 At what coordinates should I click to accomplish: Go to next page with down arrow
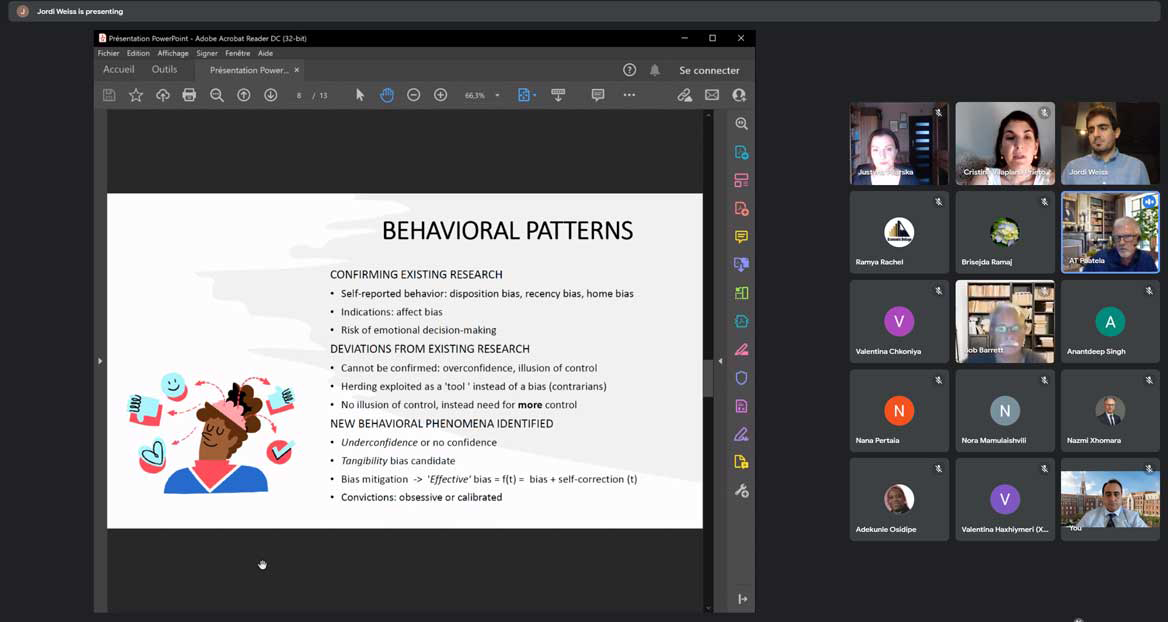pyautogui.click(x=270, y=95)
